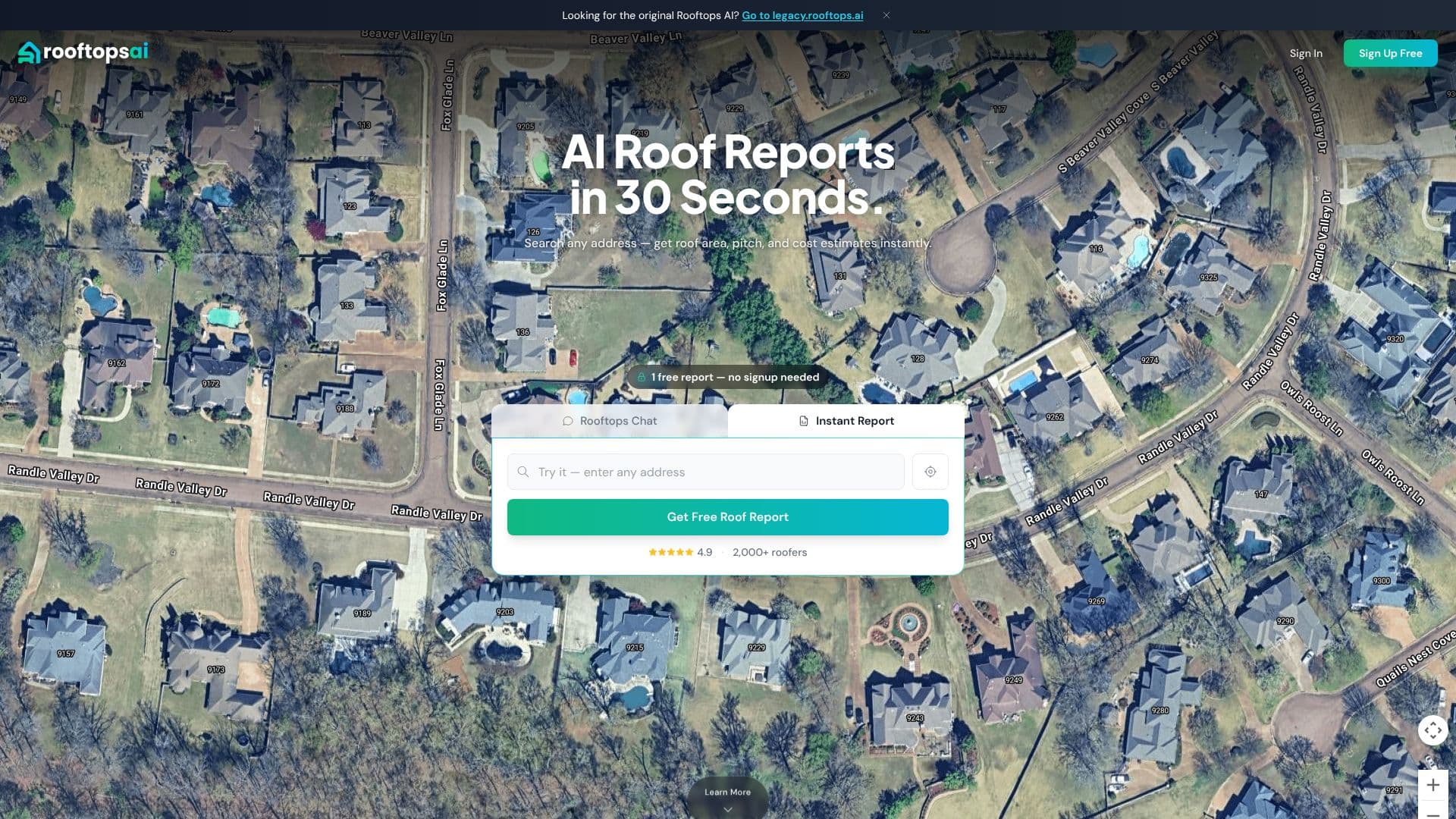Screen dimensions: 1456x819
Task: Click Get Free Roof Report button
Action: point(728,516)
